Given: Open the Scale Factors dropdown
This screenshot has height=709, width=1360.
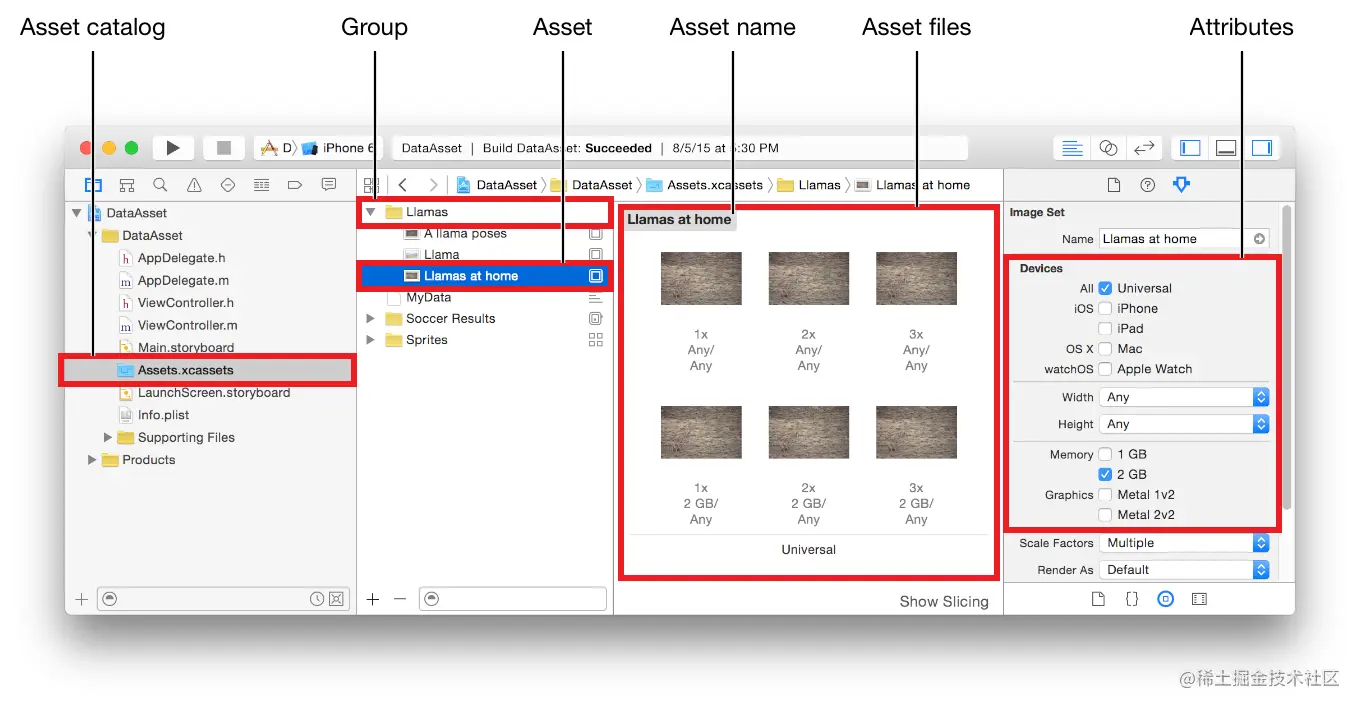Looking at the screenshot, I should (1184, 543).
